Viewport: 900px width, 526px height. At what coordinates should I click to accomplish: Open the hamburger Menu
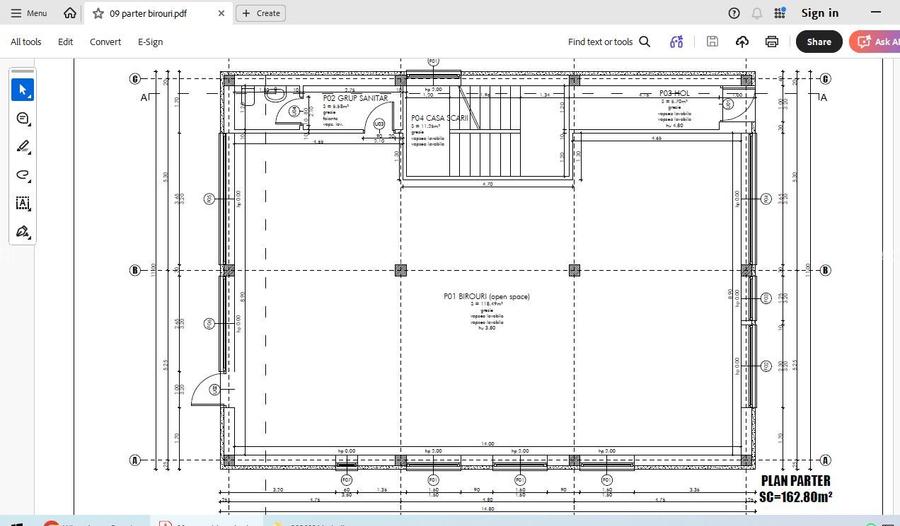(29, 13)
